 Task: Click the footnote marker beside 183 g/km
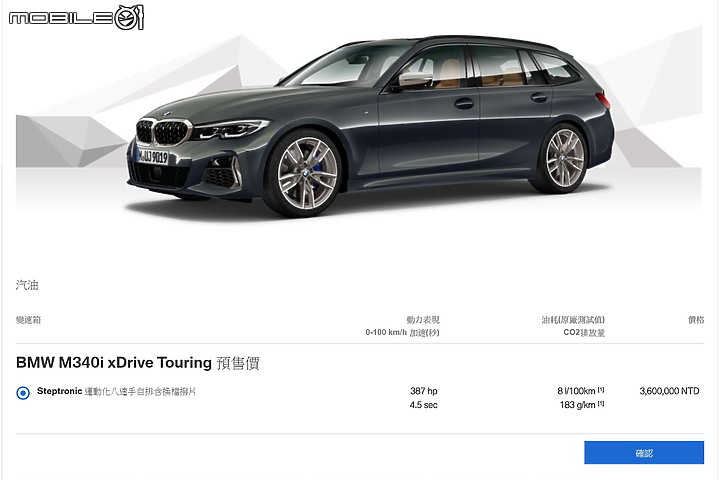(601, 403)
